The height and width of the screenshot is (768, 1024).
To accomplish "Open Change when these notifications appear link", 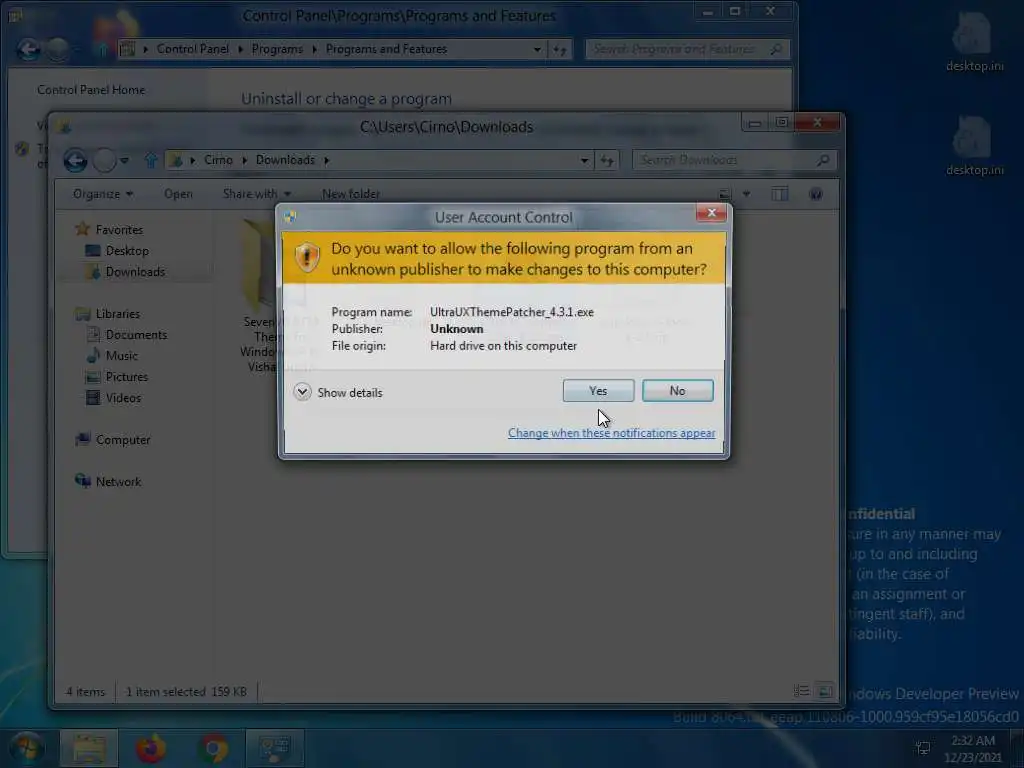I will pos(611,433).
